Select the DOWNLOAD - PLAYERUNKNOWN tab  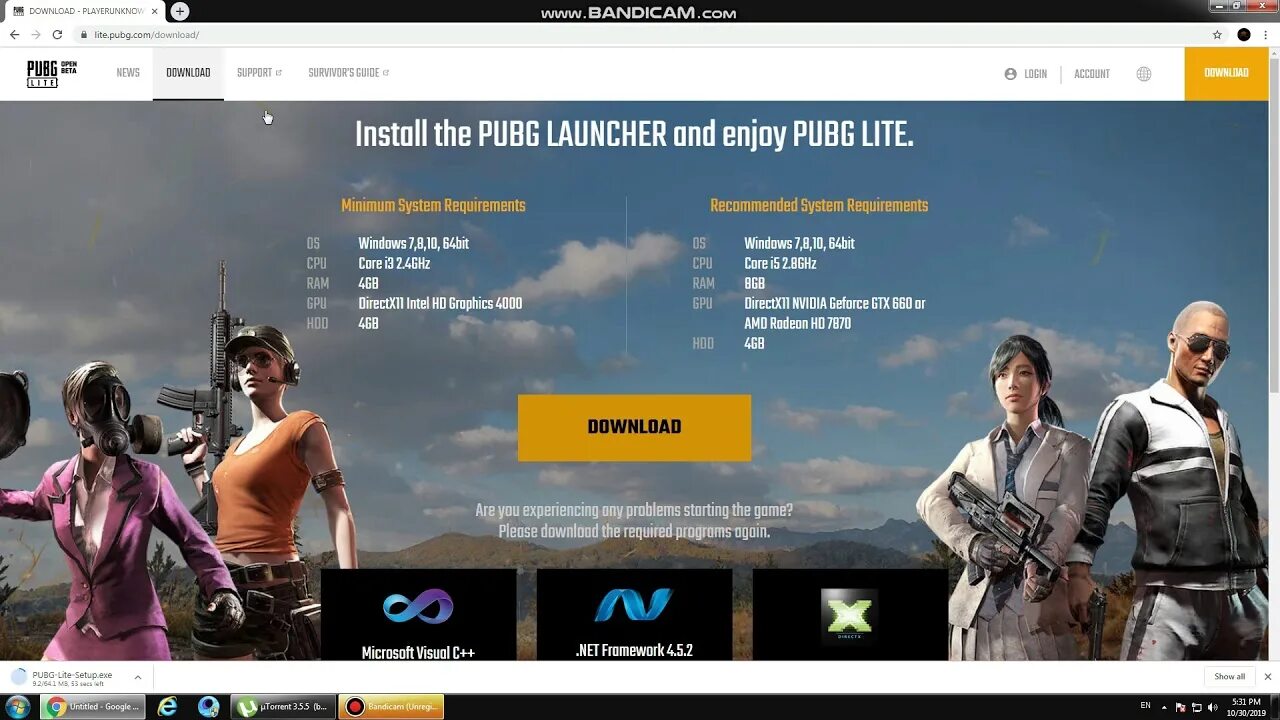[x=84, y=11]
